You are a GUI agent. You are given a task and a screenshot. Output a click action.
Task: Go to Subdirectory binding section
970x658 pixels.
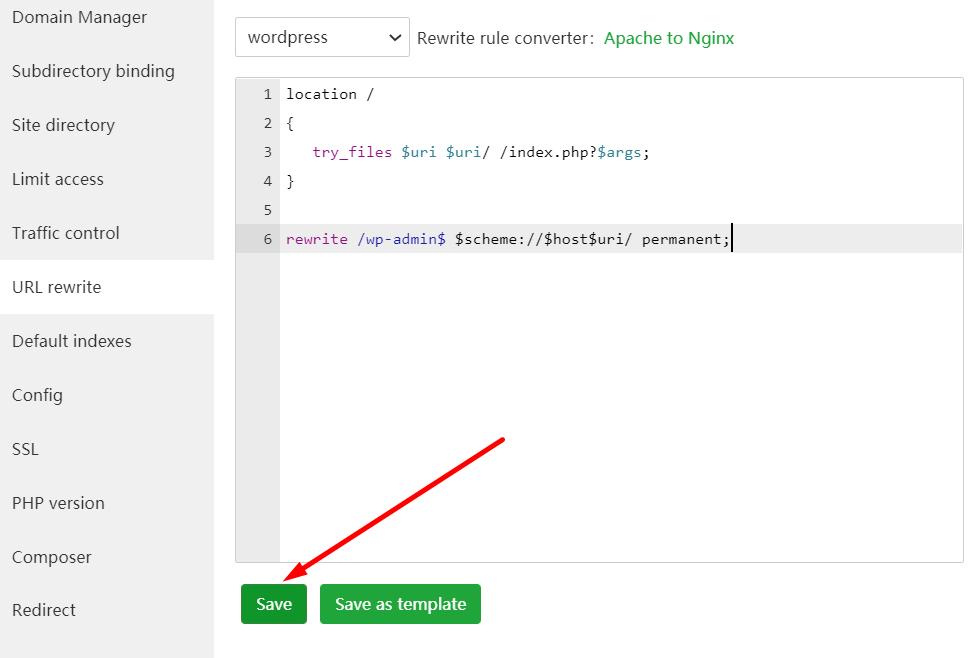tap(93, 71)
